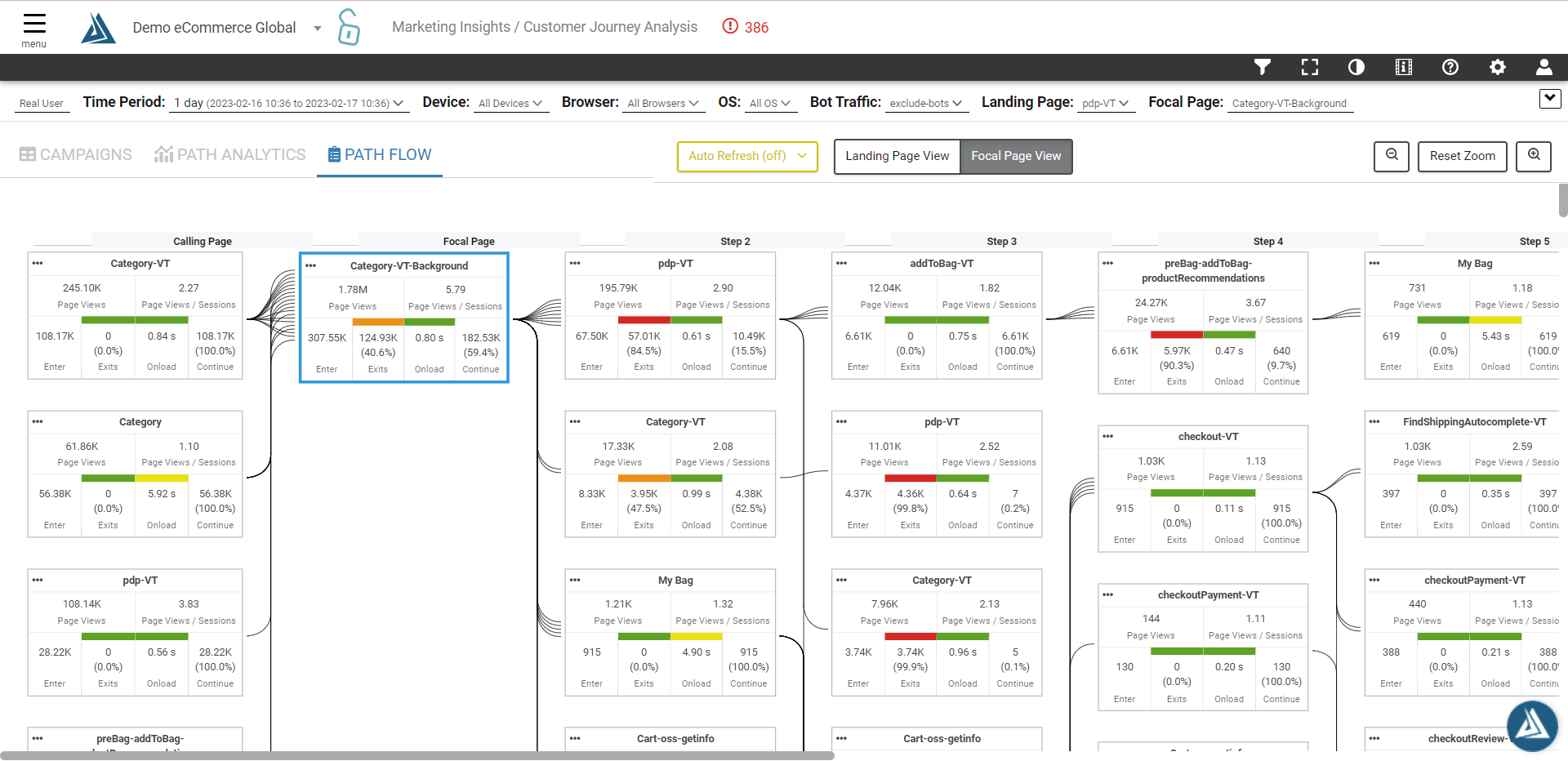Click the Focal Page Category-VT-Background field
Screen dimensions: 1568x761
pos(1290,104)
